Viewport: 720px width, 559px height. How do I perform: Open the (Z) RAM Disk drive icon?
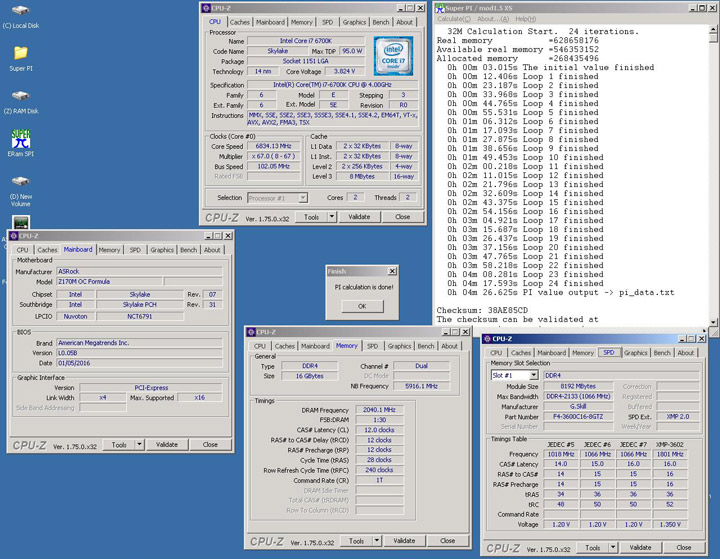tap(20, 96)
